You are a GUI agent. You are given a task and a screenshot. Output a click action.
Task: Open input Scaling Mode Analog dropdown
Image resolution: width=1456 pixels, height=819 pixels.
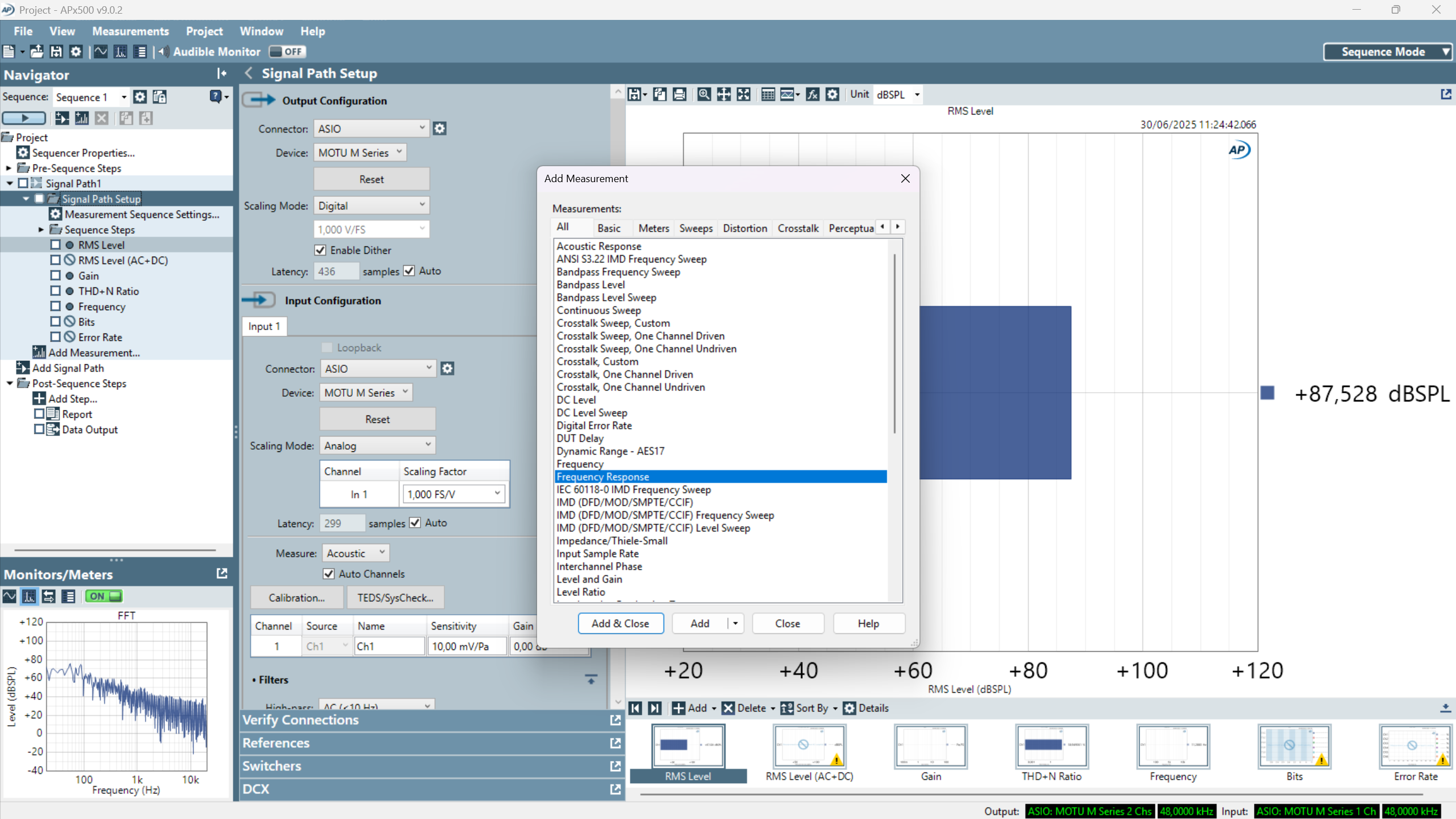click(378, 446)
